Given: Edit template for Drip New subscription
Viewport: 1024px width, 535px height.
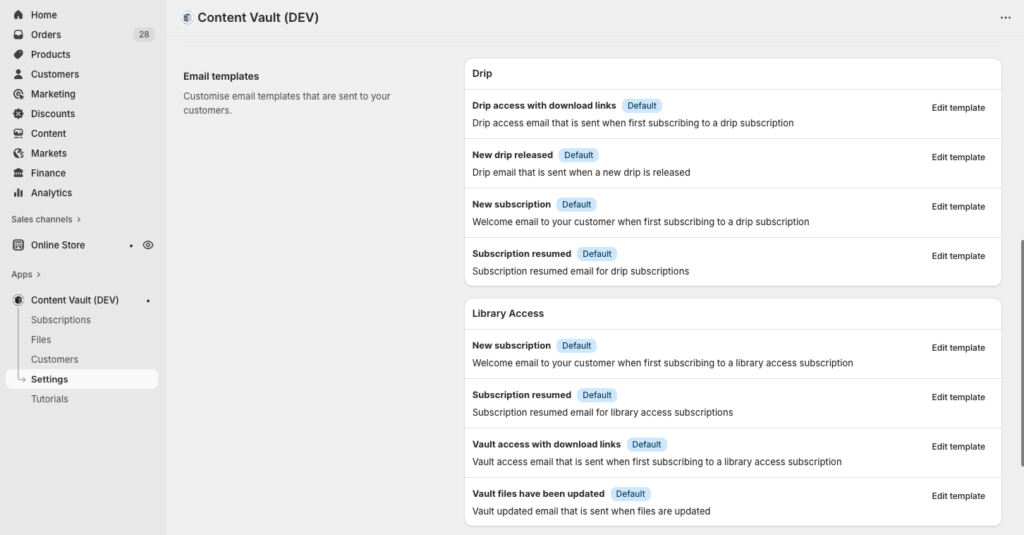Looking at the screenshot, I should [958, 206].
